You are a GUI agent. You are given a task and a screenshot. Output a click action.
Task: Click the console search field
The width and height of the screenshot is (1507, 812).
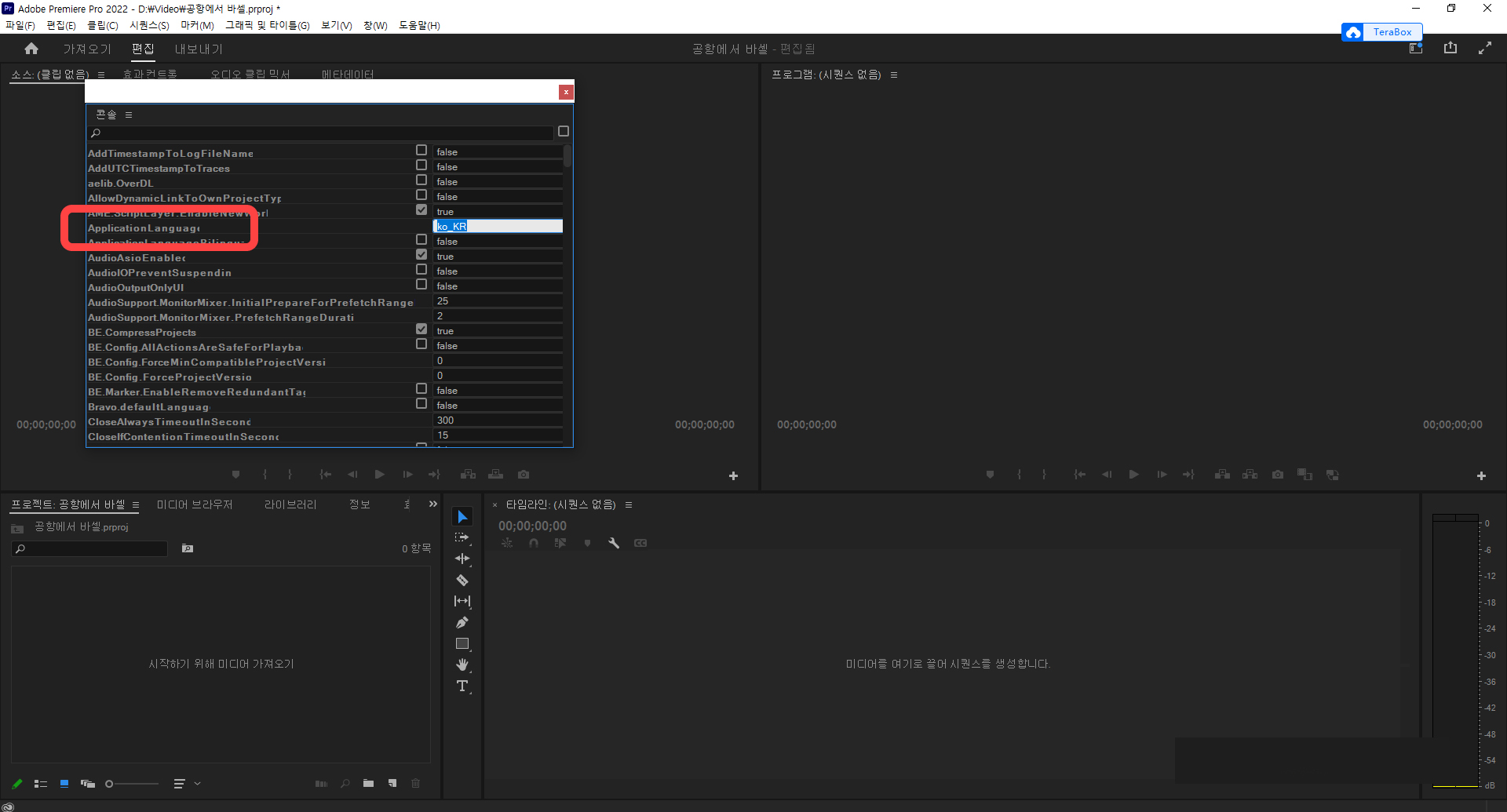[320, 133]
